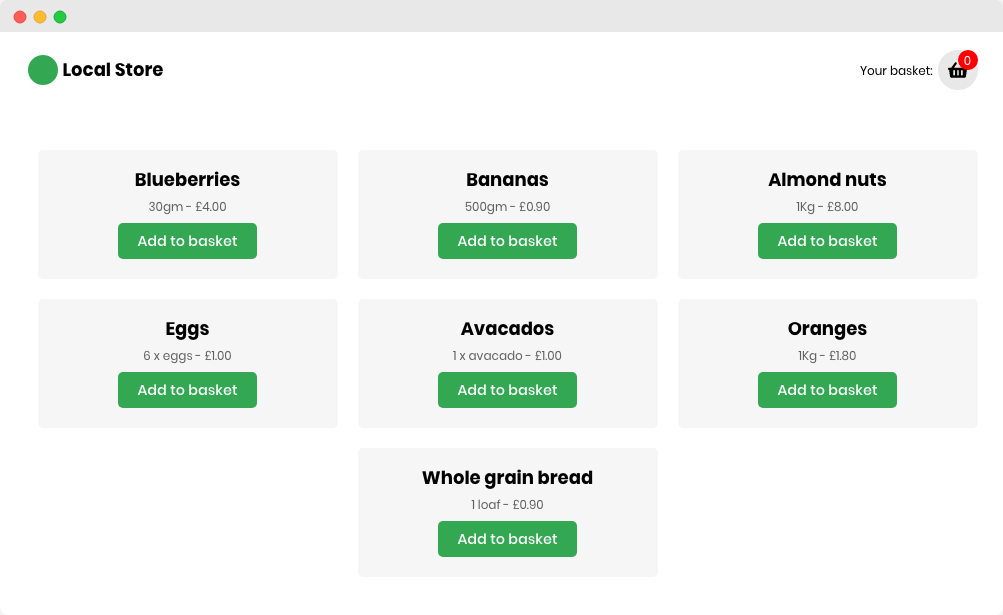Click the Eggs '6 x eggs' price line
The image size is (1003, 615).
click(x=187, y=356)
